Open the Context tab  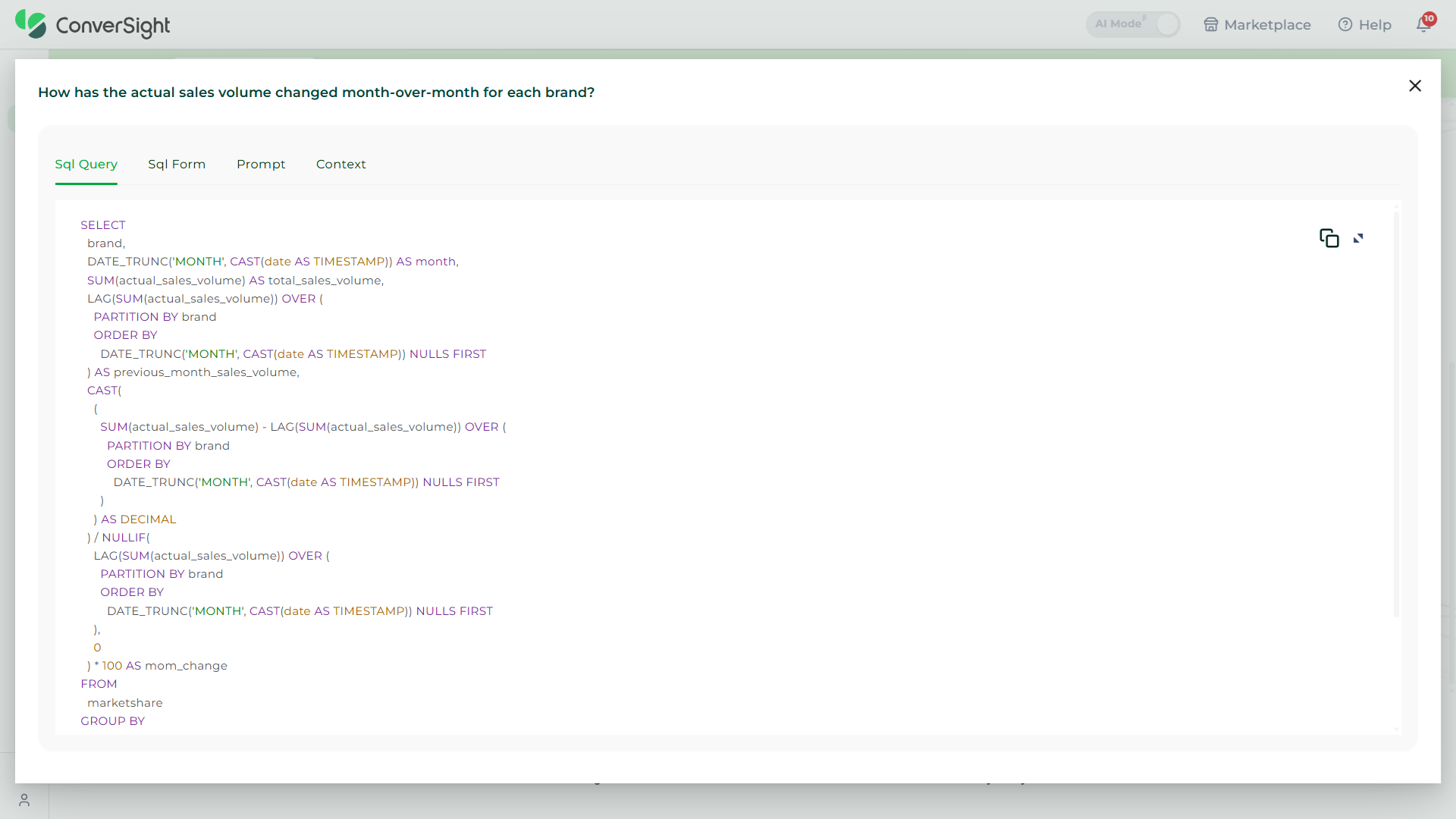(x=341, y=165)
